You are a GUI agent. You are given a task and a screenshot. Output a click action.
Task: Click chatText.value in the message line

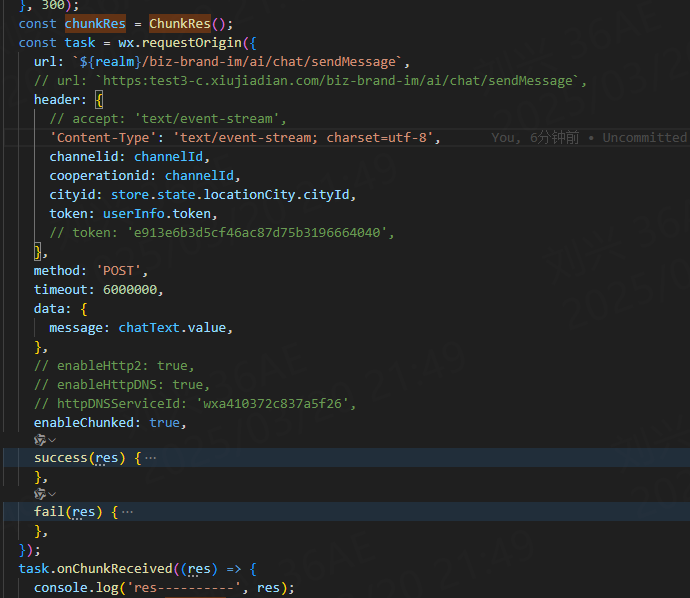(172, 328)
